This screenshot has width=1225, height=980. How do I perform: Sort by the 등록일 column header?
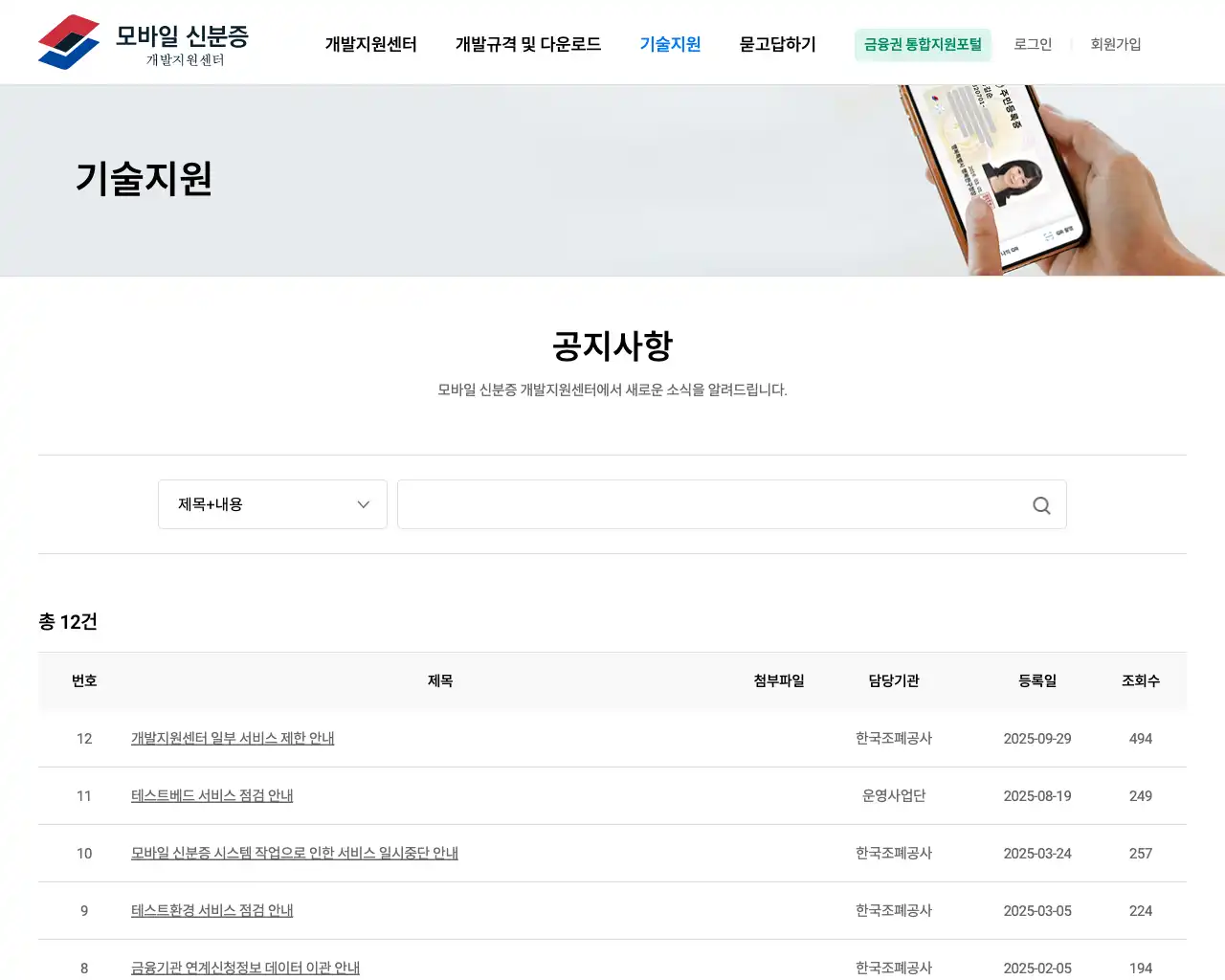[x=1037, y=680]
